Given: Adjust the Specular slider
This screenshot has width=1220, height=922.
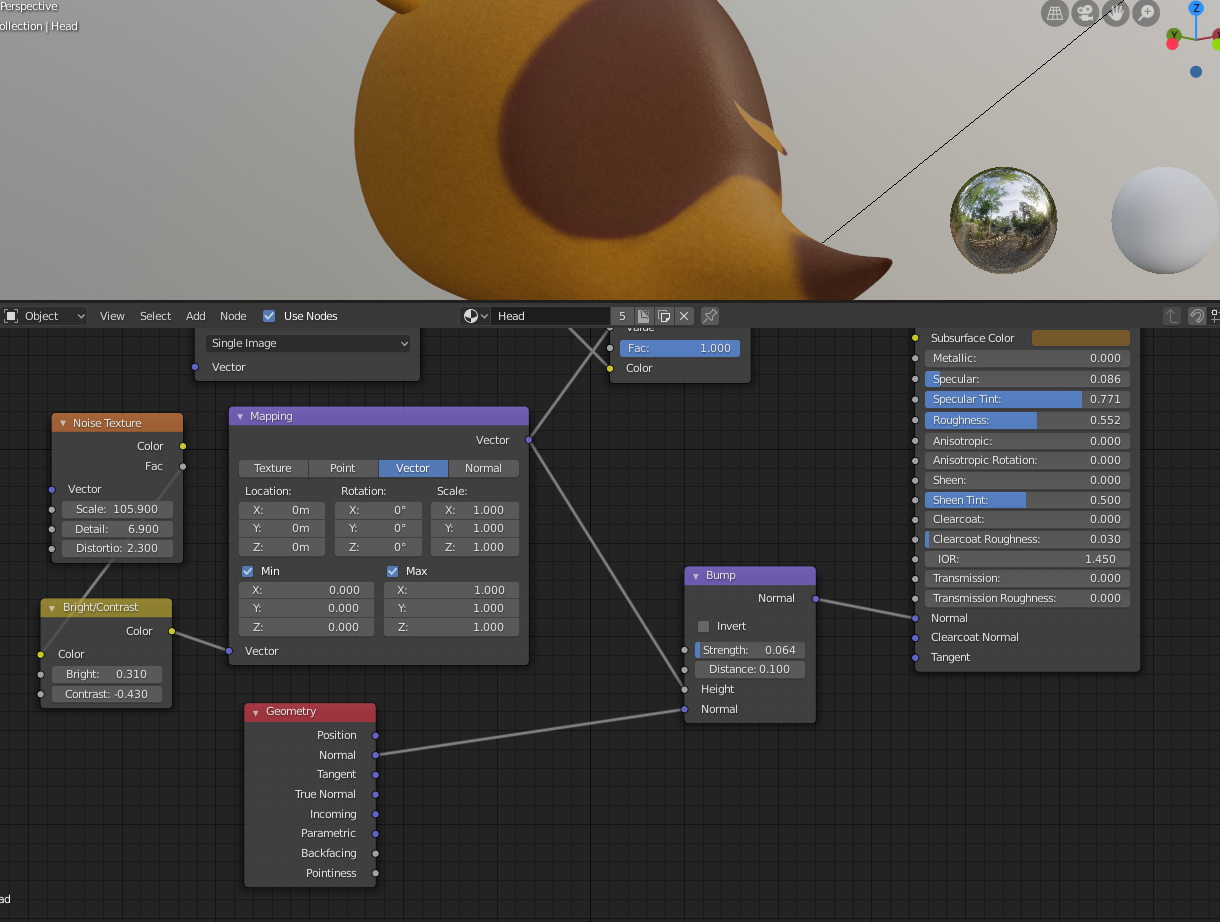Looking at the screenshot, I should (1028, 379).
